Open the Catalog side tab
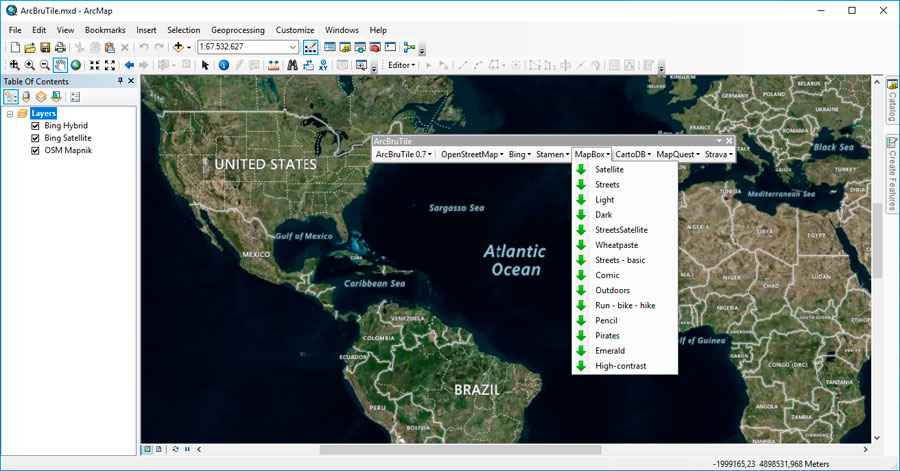The height and width of the screenshot is (471, 900). (892, 100)
